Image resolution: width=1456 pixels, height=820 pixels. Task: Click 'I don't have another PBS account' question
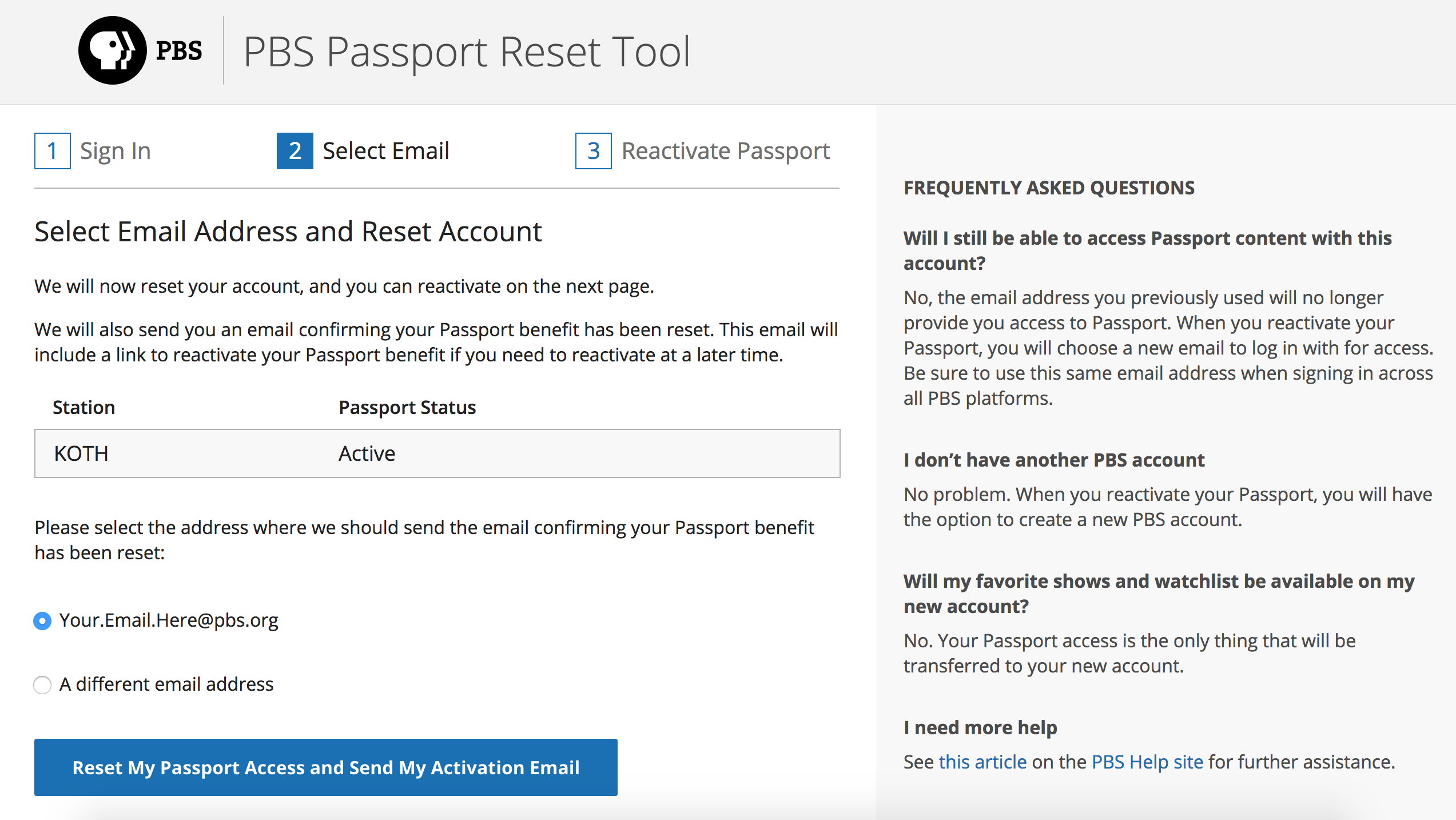[1054, 460]
